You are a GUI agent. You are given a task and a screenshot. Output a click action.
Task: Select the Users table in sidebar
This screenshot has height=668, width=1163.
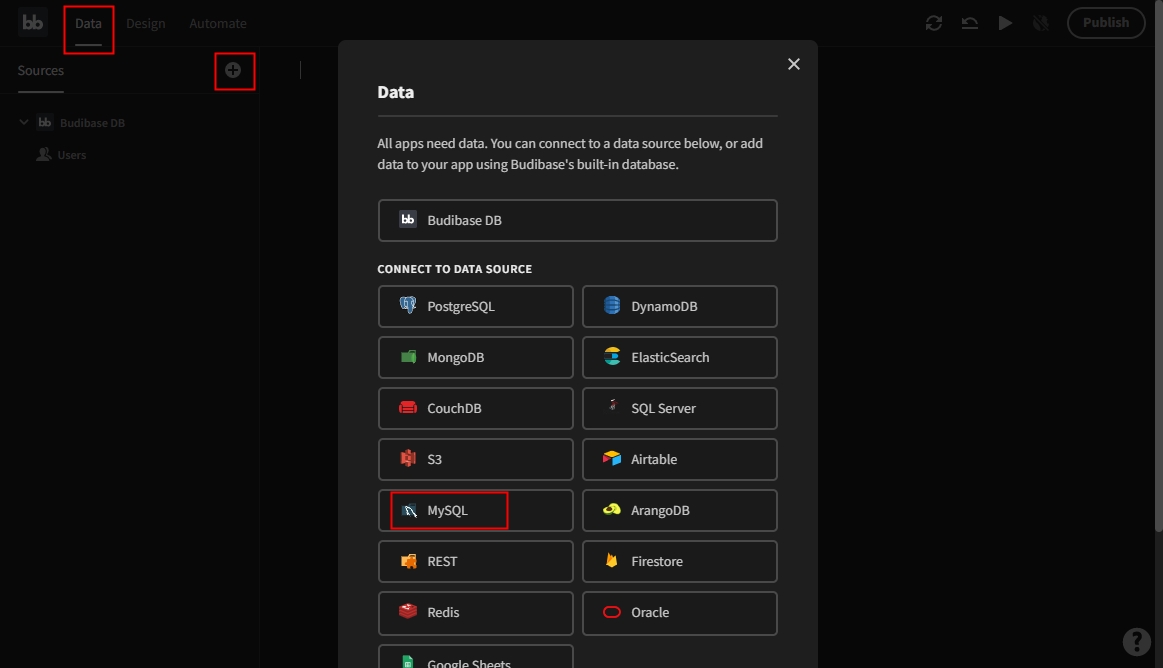[71, 155]
